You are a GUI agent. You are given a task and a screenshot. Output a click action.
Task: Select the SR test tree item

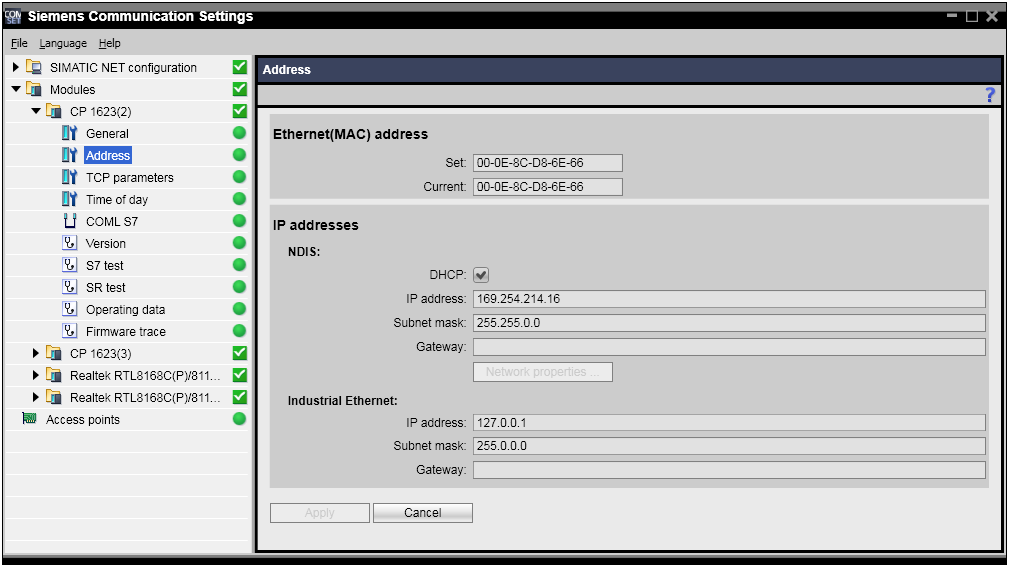click(106, 287)
